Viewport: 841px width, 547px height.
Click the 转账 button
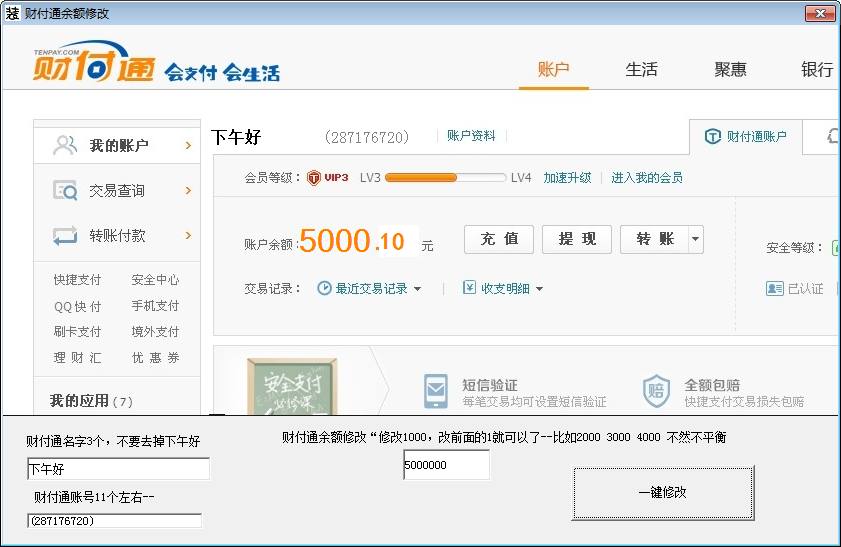[654, 239]
